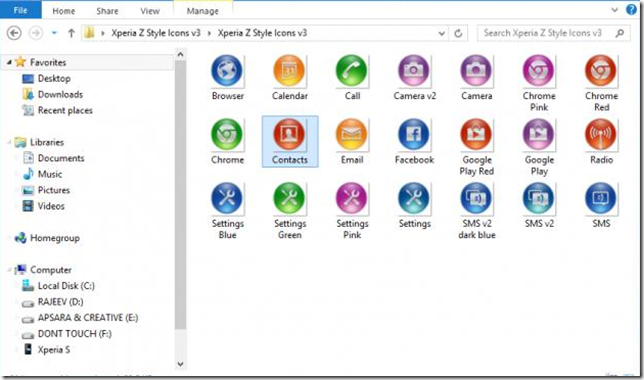Switch to the Share ribbon tab
This screenshot has width=644, height=380.
[x=107, y=11]
